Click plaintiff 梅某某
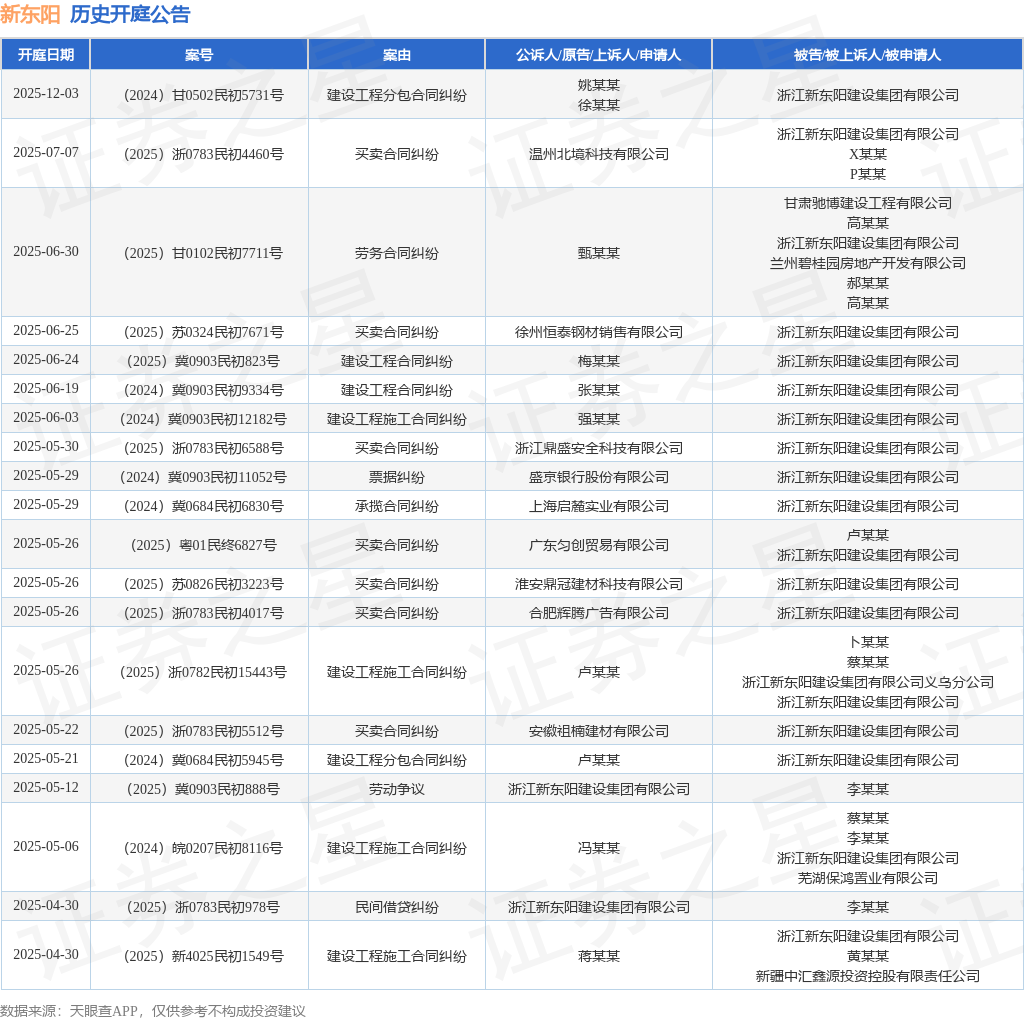The width and height of the screenshot is (1024, 1020). (598, 361)
